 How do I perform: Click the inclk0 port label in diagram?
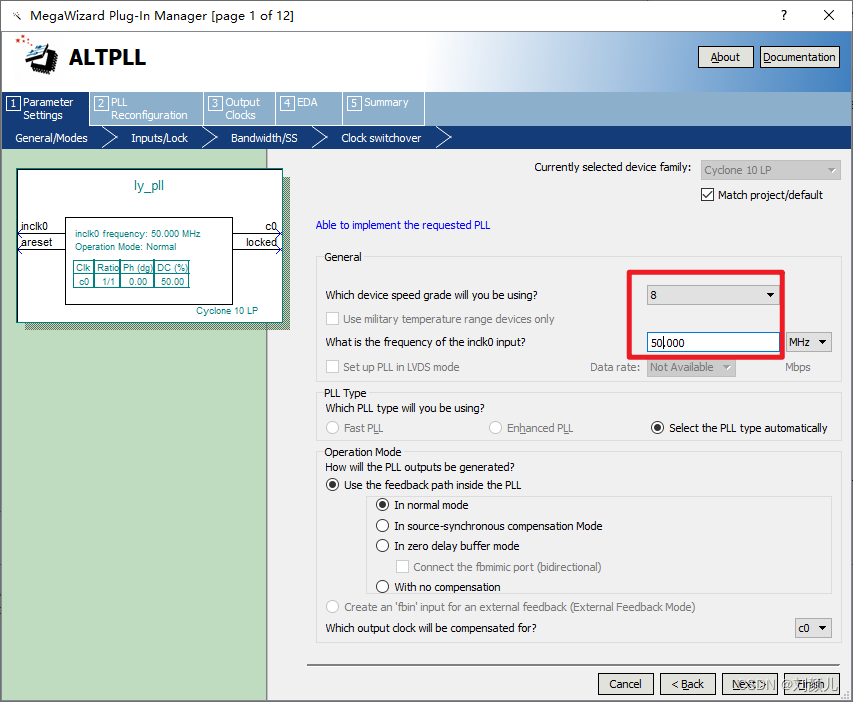[34, 226]
